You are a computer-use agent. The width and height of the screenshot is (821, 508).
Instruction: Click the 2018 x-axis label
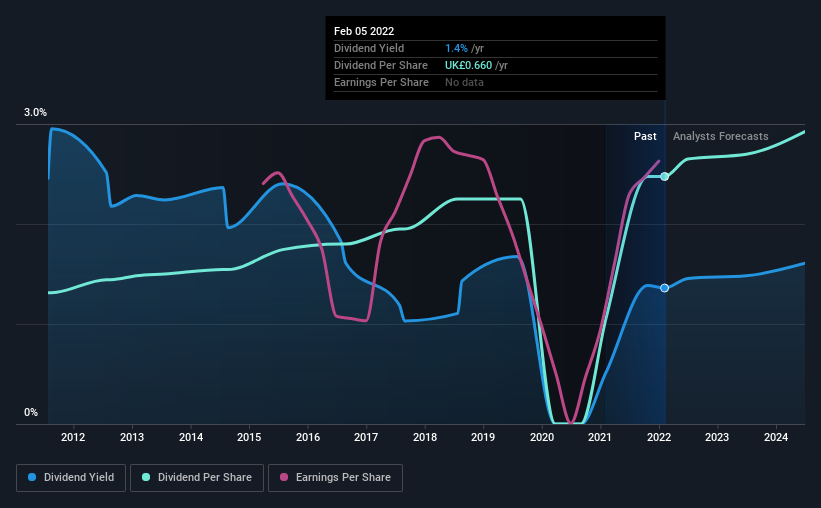pyautogui.click(x=425, y=437)
